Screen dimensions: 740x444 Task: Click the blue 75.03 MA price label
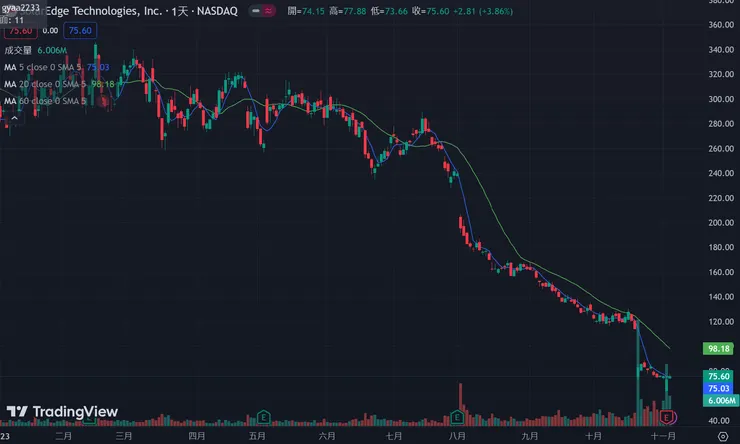718,388
